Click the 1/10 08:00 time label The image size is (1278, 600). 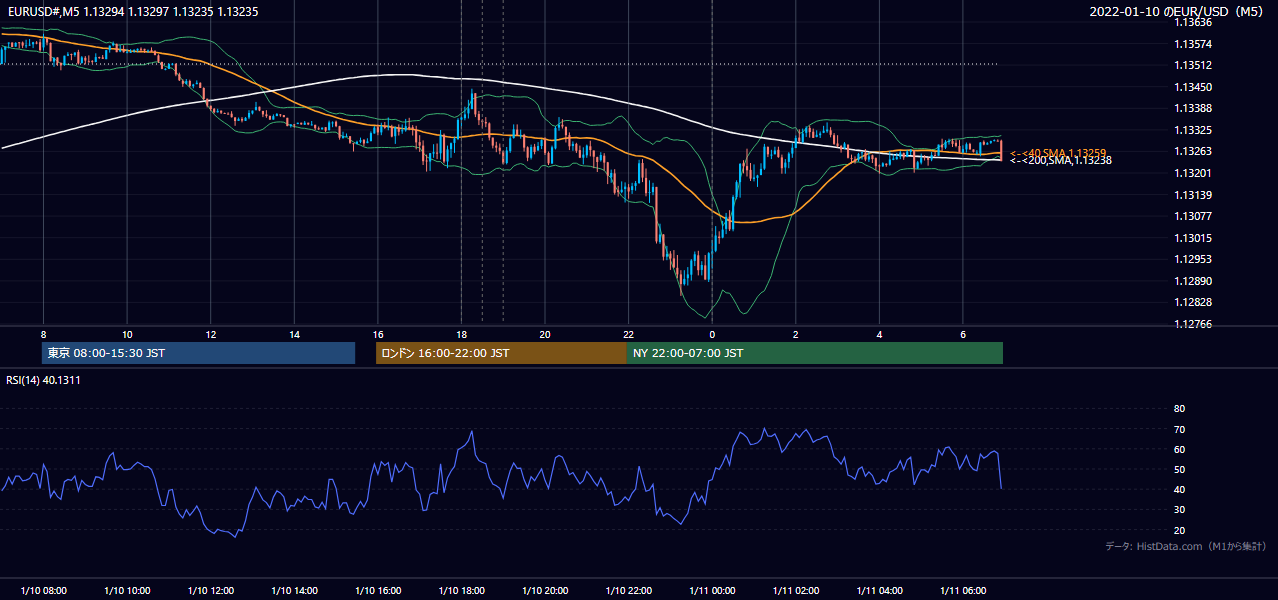tap(44, 590)
